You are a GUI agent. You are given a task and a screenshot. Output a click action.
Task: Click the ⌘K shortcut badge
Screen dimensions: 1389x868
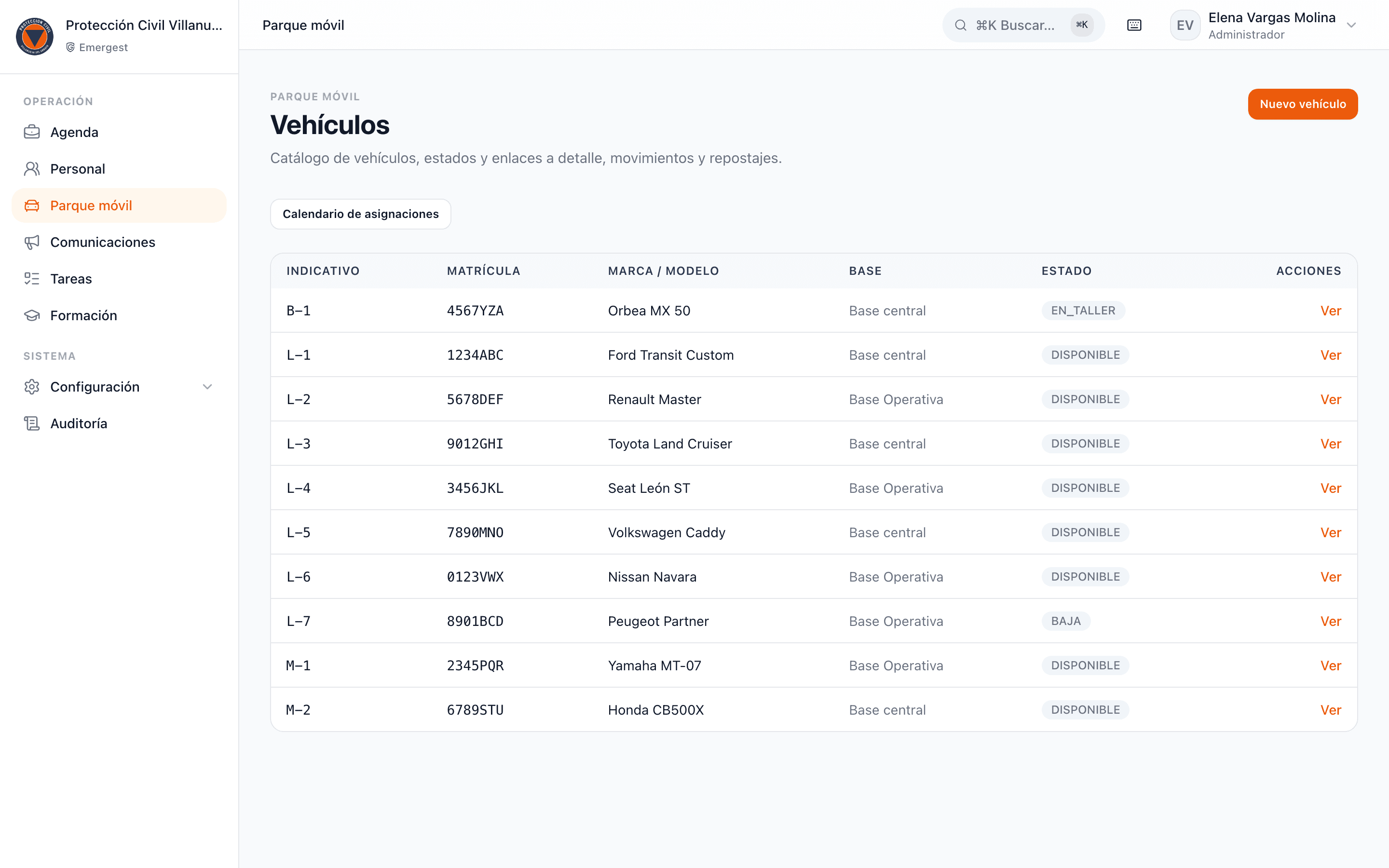[1082, 25]
